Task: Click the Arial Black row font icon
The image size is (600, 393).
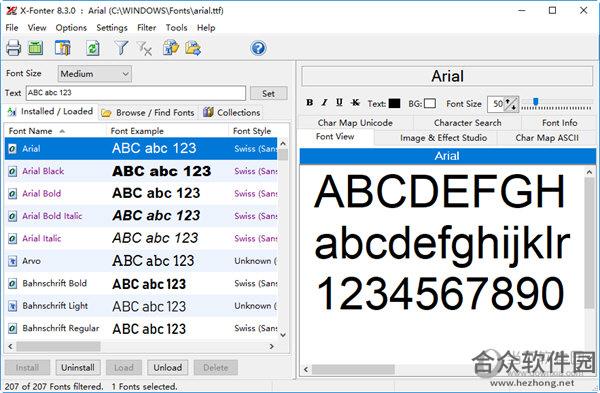Action: click(13, 171)
